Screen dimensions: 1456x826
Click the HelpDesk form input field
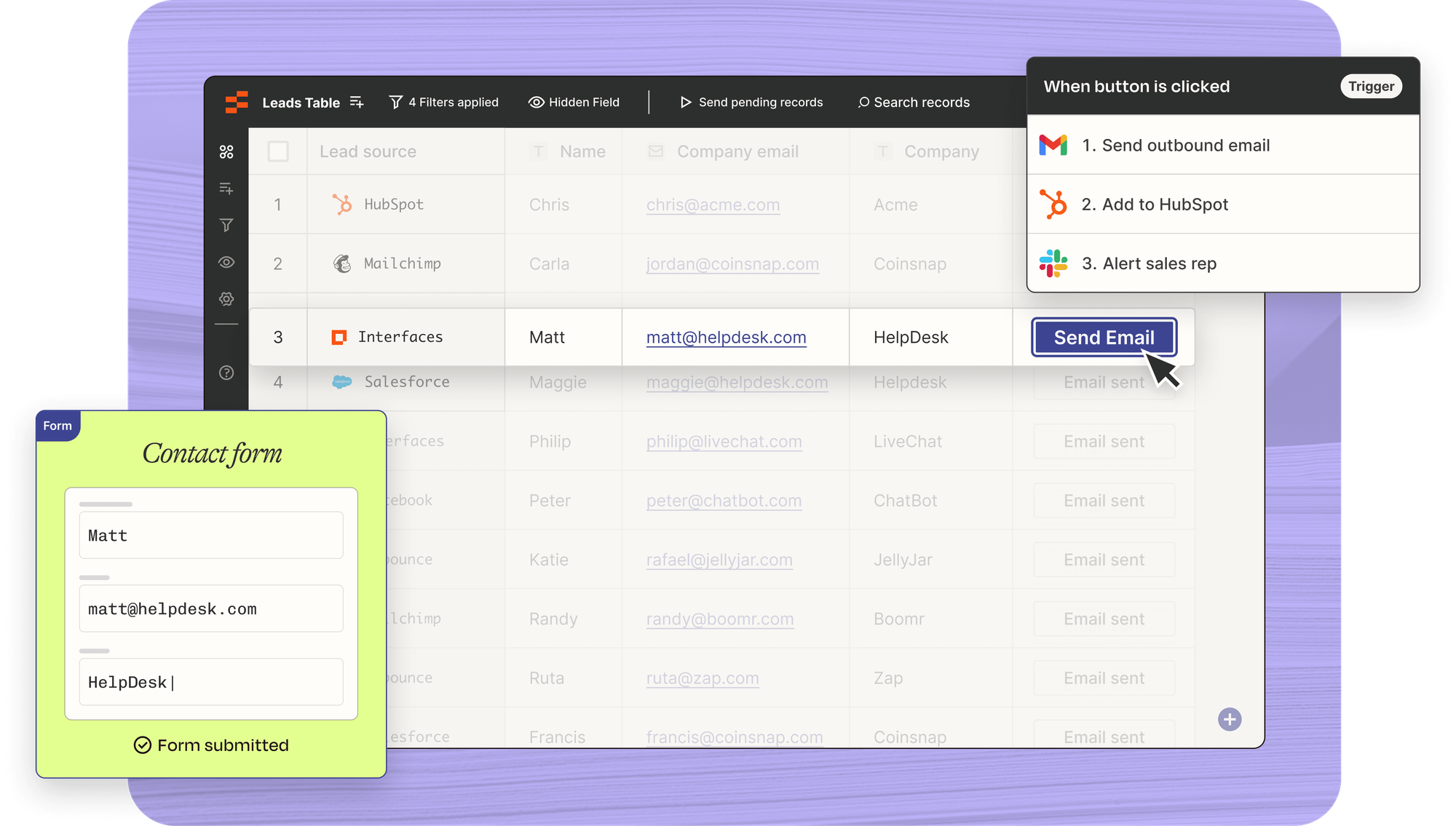211,682
